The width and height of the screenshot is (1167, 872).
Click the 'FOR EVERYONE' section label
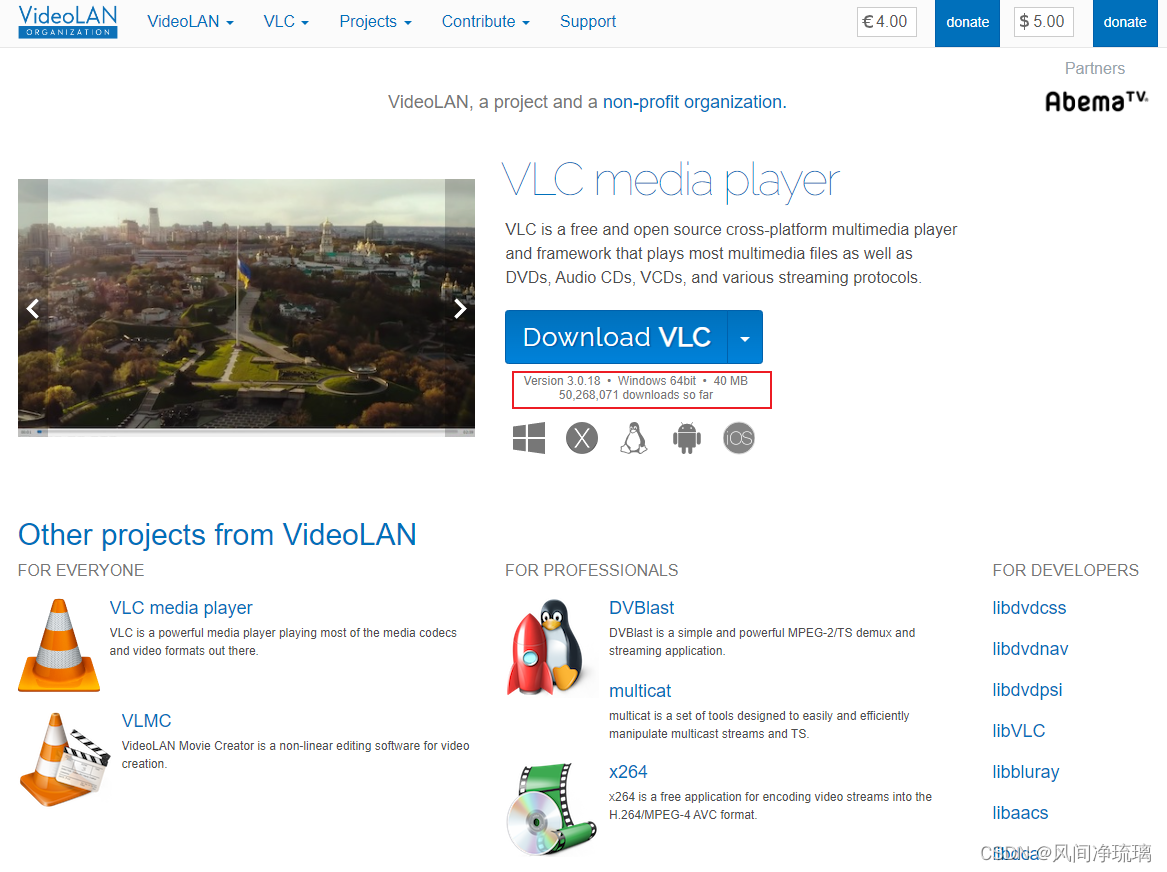81,571
